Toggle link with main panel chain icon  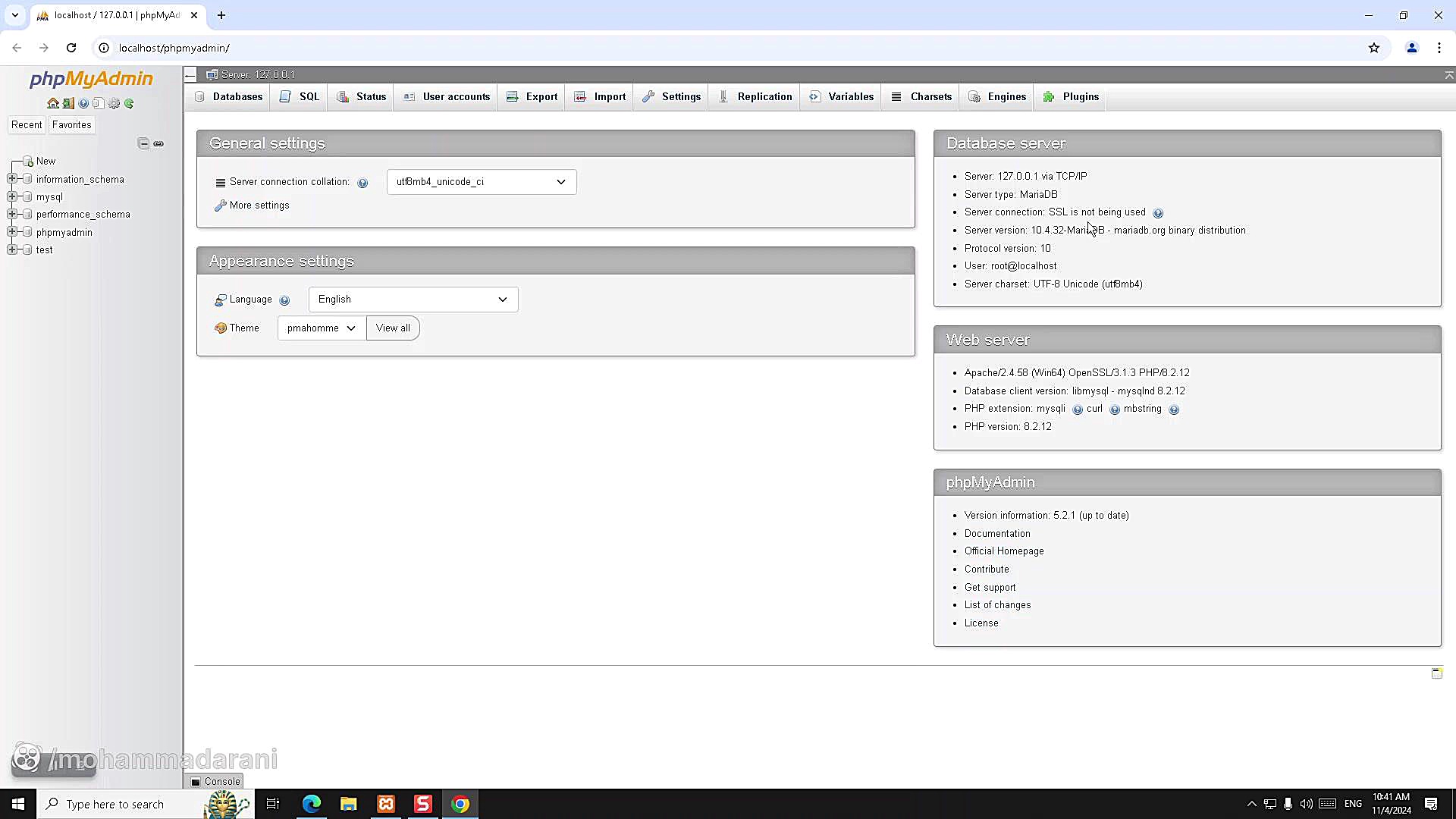[x=158, y=143]
